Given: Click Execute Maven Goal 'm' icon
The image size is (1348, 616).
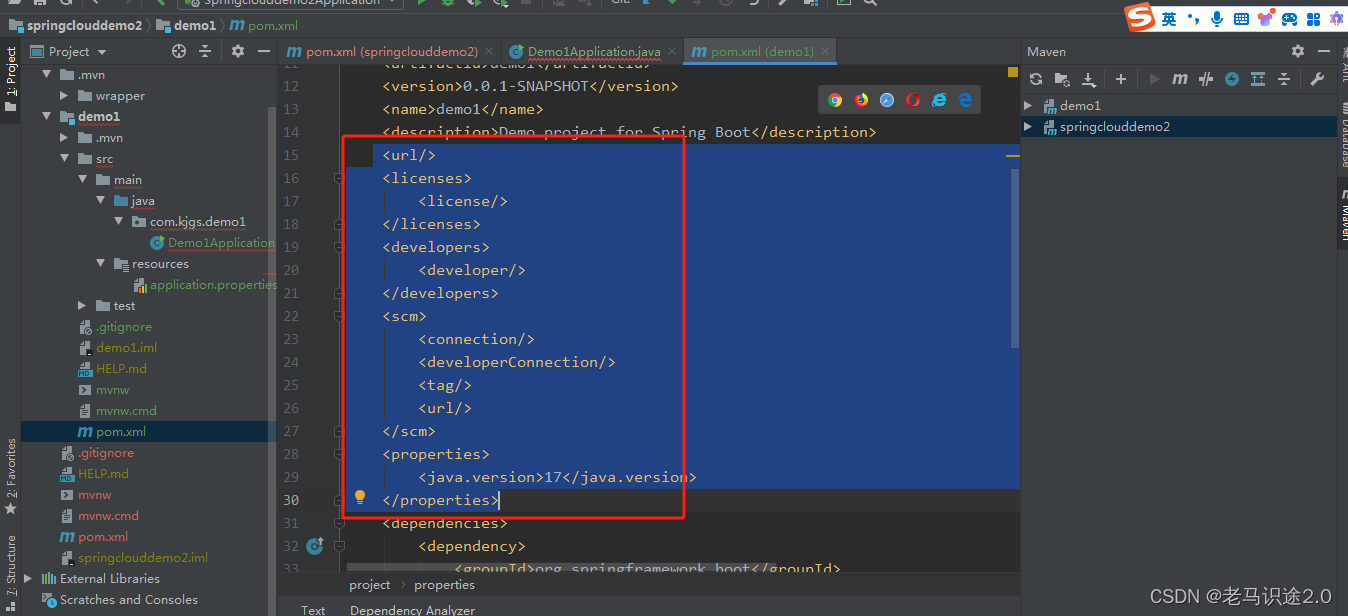Looking at the screenshot, I should 1180,79.
